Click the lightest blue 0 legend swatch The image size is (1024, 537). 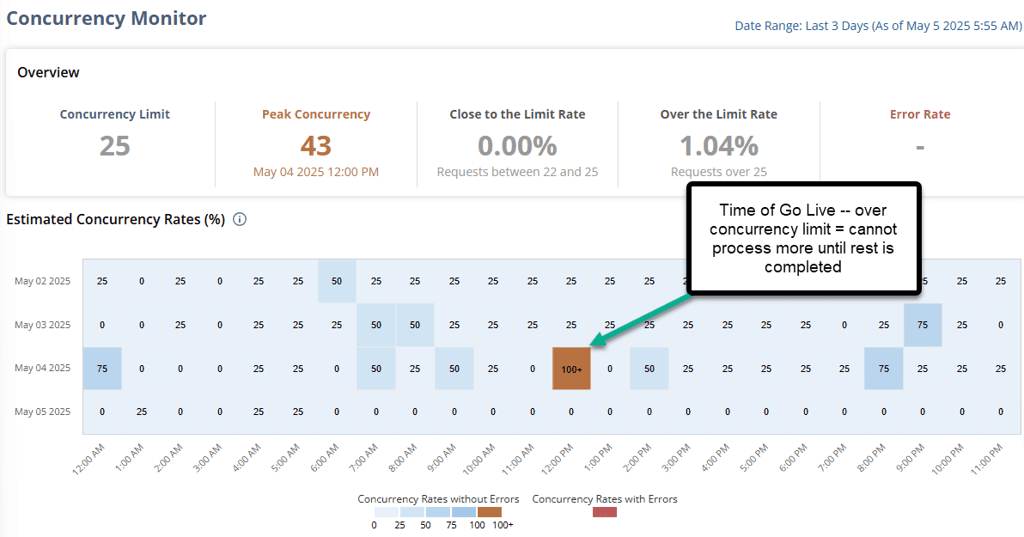point(387,512)
